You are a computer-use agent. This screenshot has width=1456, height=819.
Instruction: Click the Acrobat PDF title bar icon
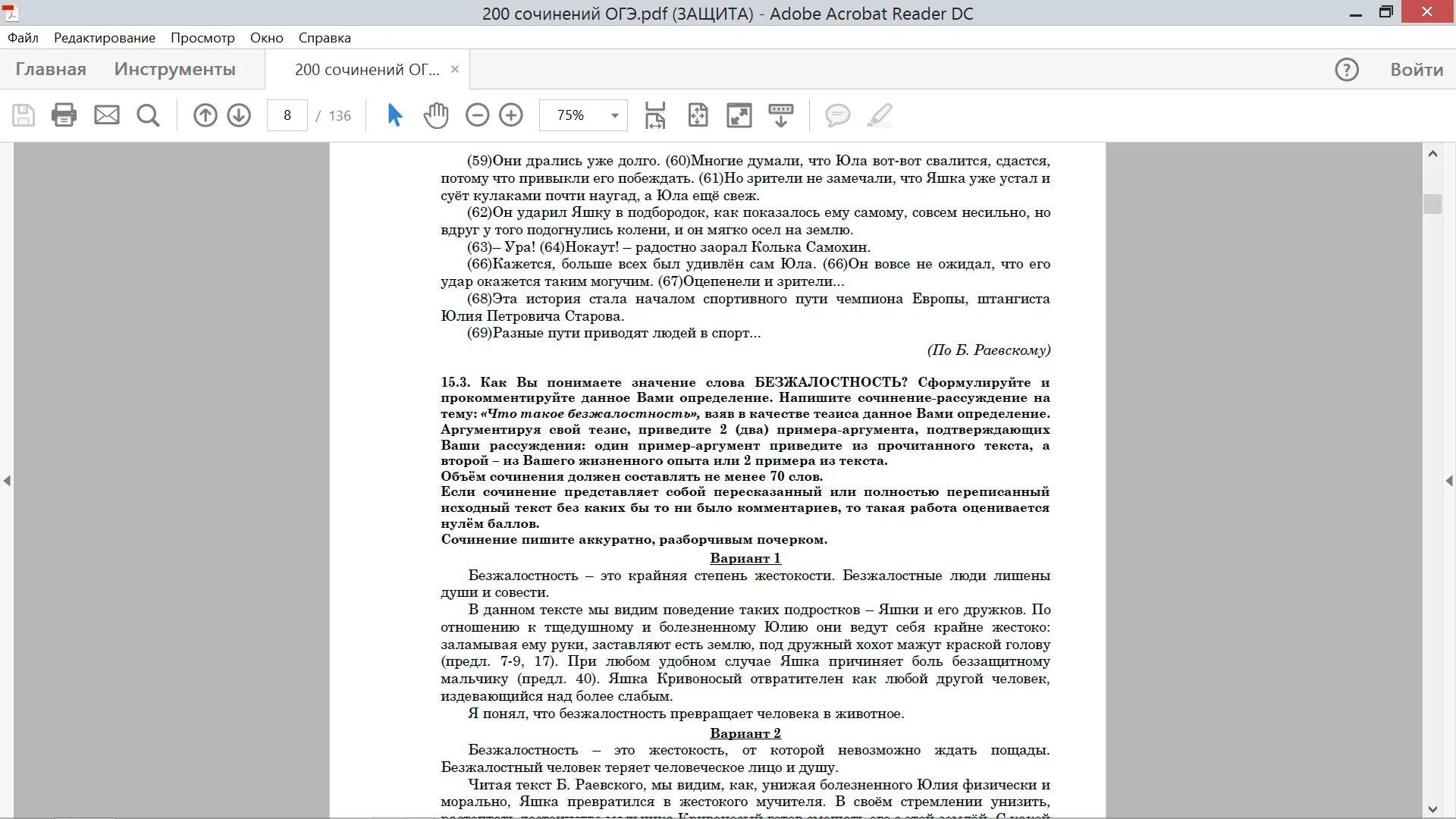tap(11, 12)
